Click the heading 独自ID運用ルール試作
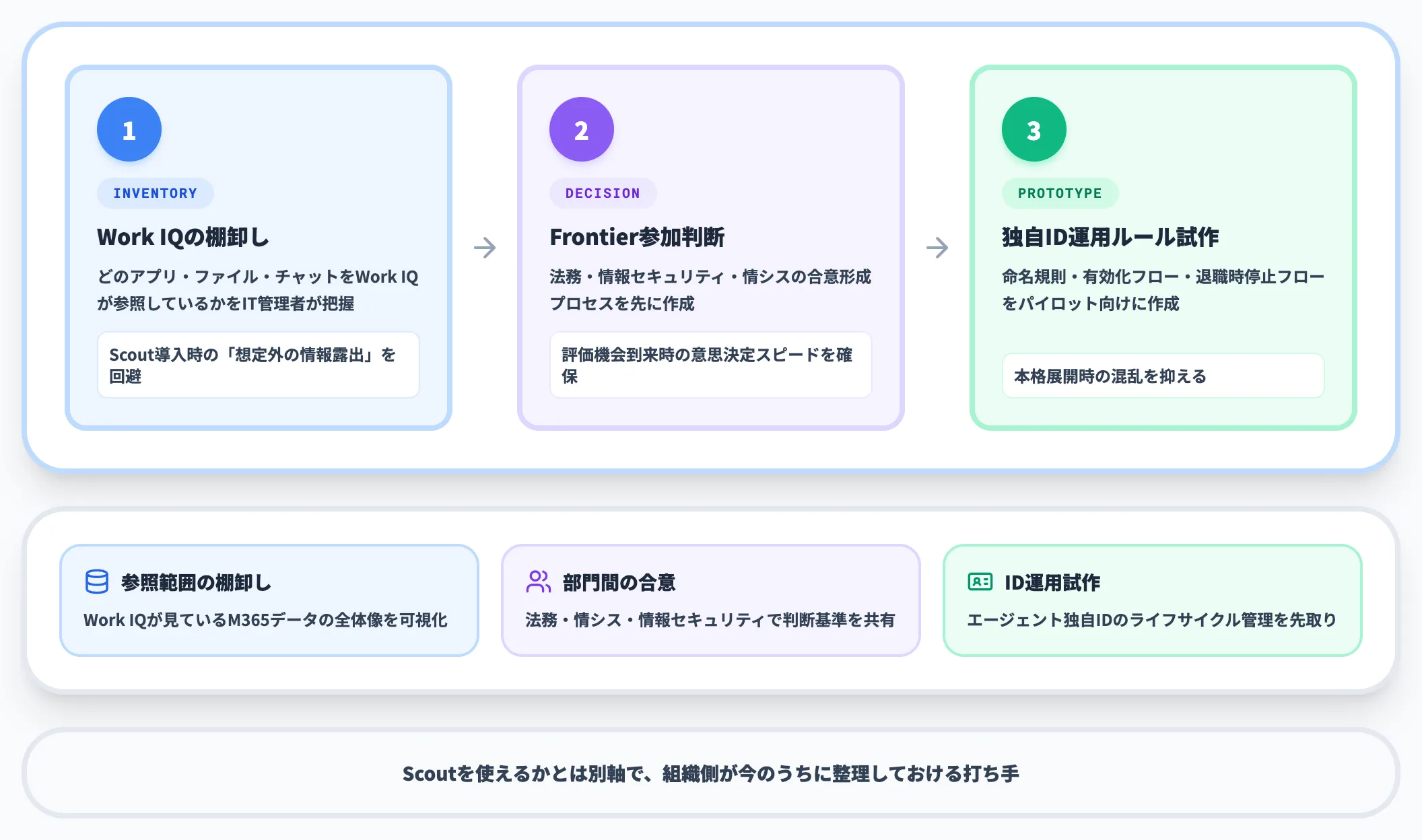This screenshot has height=840, width=1422. (1110, 237)
